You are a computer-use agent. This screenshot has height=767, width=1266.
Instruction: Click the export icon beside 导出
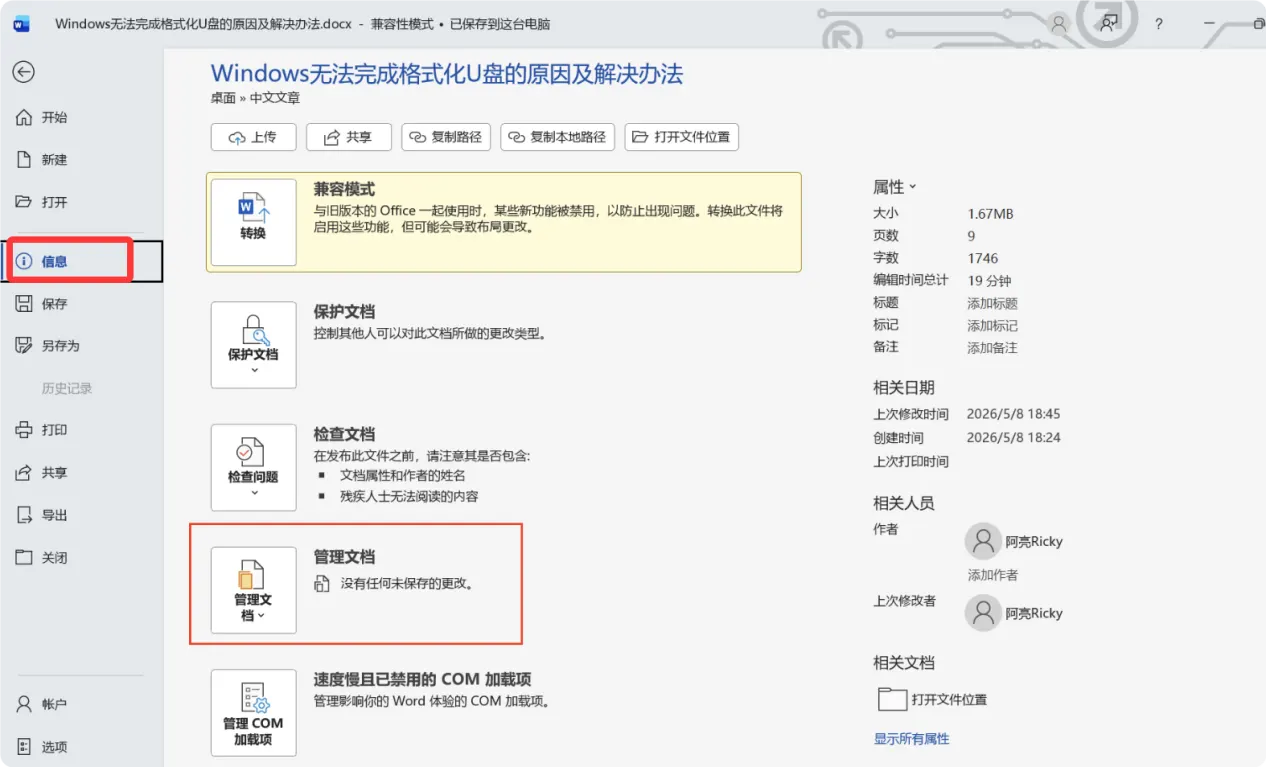click(24, 515)
